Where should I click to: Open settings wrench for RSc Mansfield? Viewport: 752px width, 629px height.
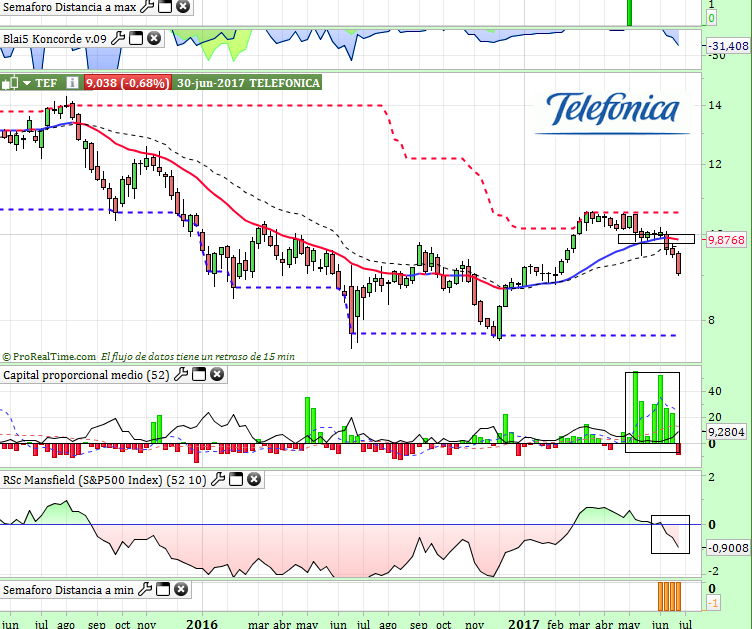218,479
